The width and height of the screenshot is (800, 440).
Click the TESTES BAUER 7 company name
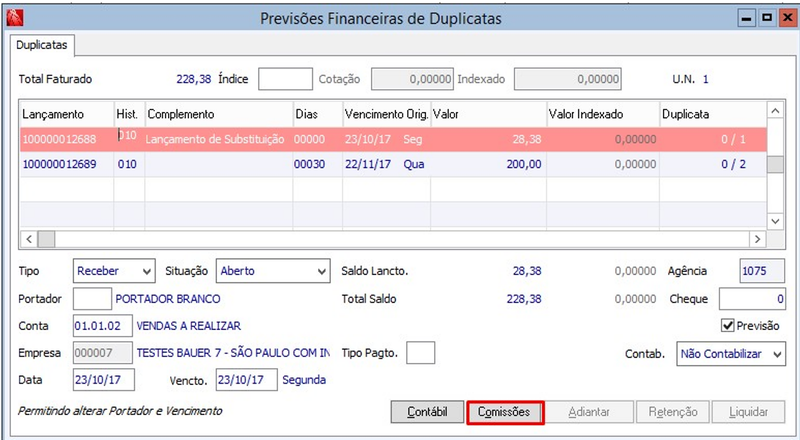233,353
